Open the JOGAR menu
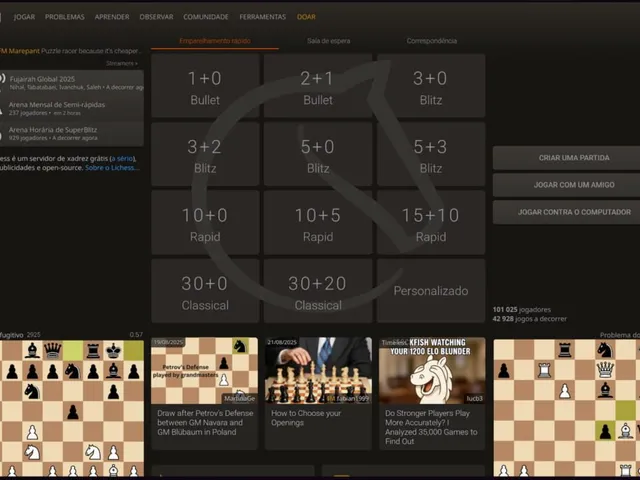This screenshot has width=640, height=480. pyautogui.click(x=24, y=17)
